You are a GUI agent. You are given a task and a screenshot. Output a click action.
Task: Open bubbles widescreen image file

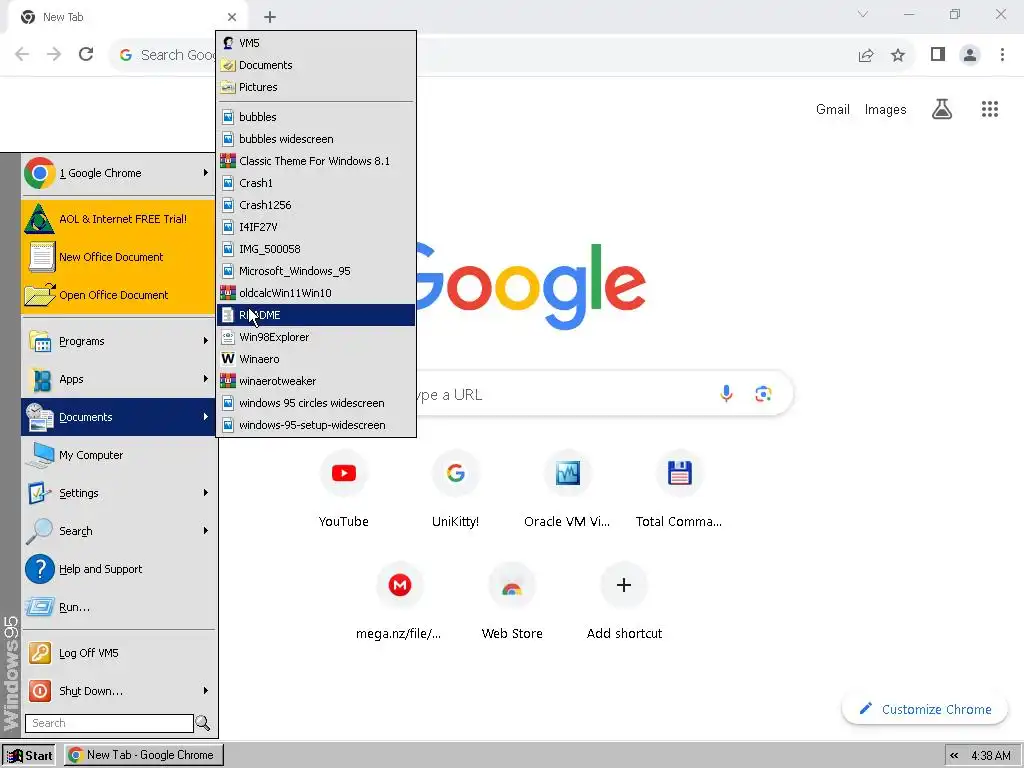point(316,139)
